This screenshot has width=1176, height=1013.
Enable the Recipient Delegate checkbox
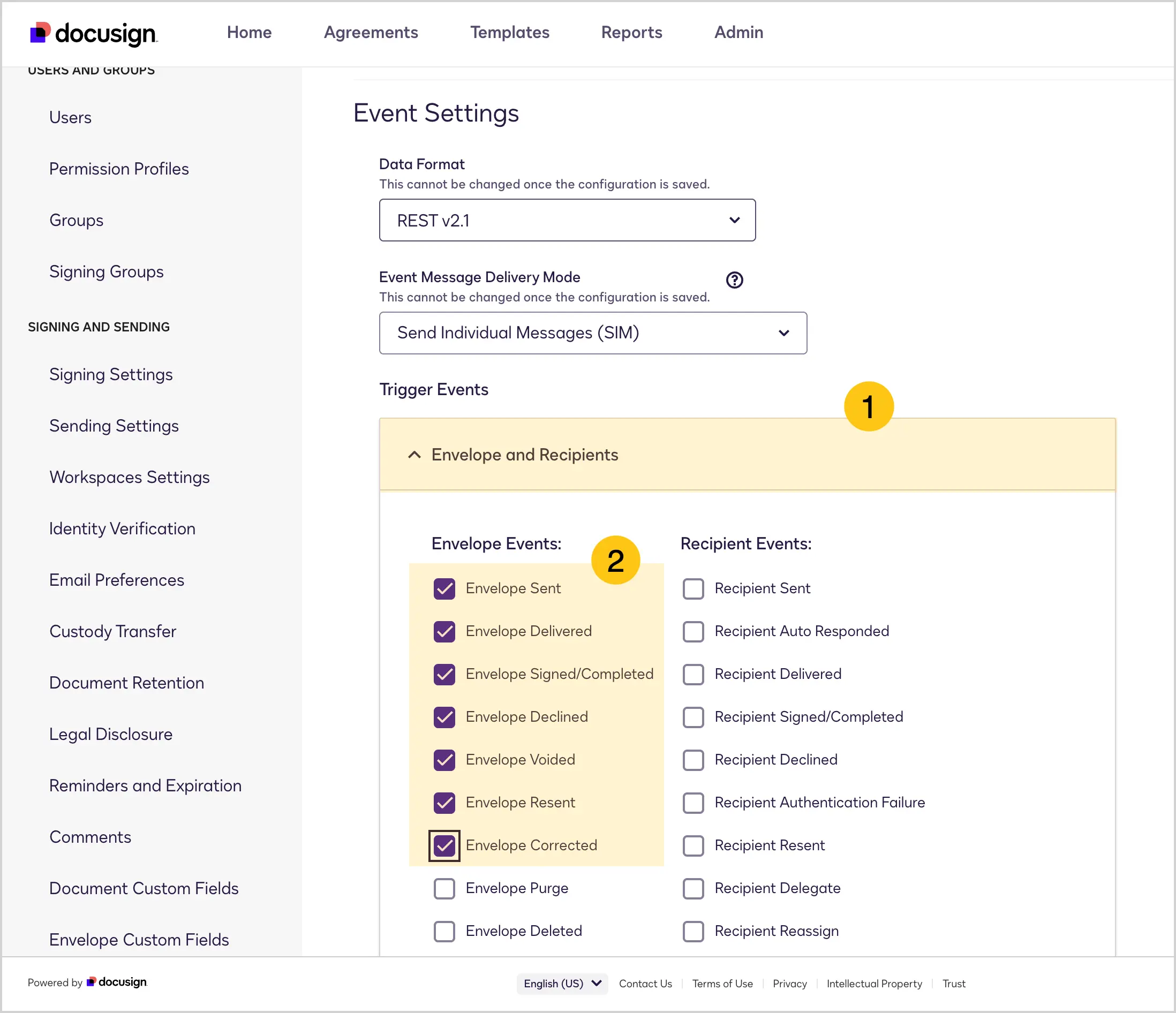[x=693, y=889]
